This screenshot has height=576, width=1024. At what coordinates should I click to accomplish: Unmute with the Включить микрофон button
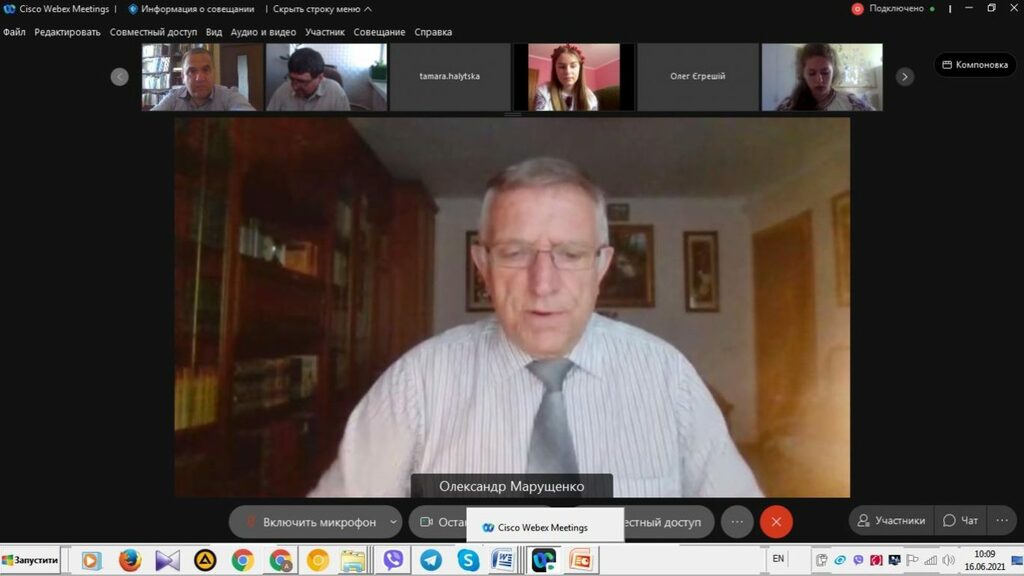(x=308, y=522)
